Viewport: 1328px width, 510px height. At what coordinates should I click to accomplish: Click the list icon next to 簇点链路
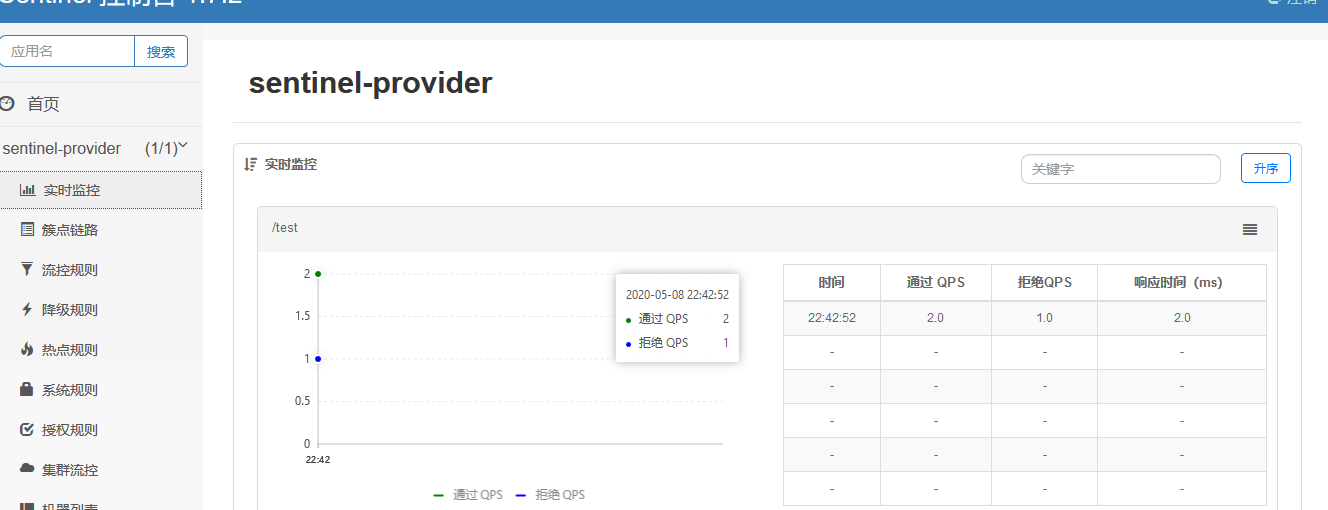pos(27,230)
